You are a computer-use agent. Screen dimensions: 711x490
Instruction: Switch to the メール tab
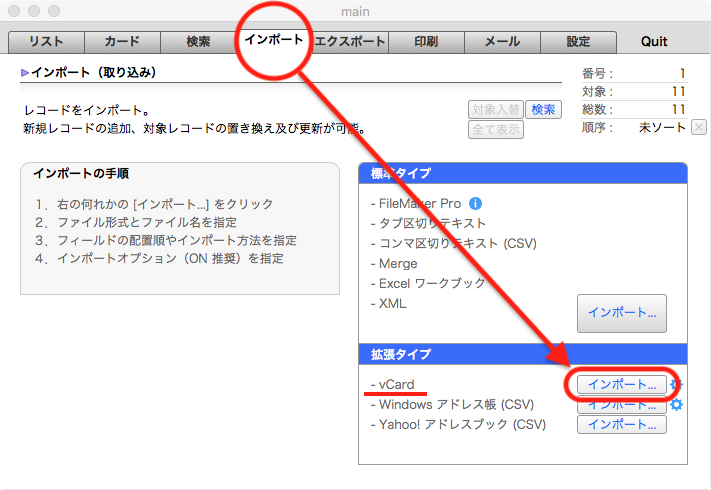click(502, 42)
